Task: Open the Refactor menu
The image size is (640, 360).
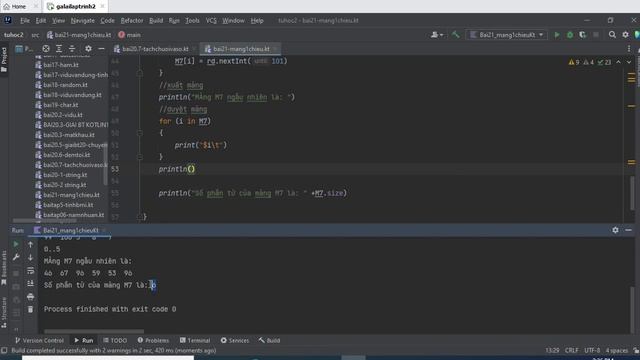Action: tap(132, 20)
